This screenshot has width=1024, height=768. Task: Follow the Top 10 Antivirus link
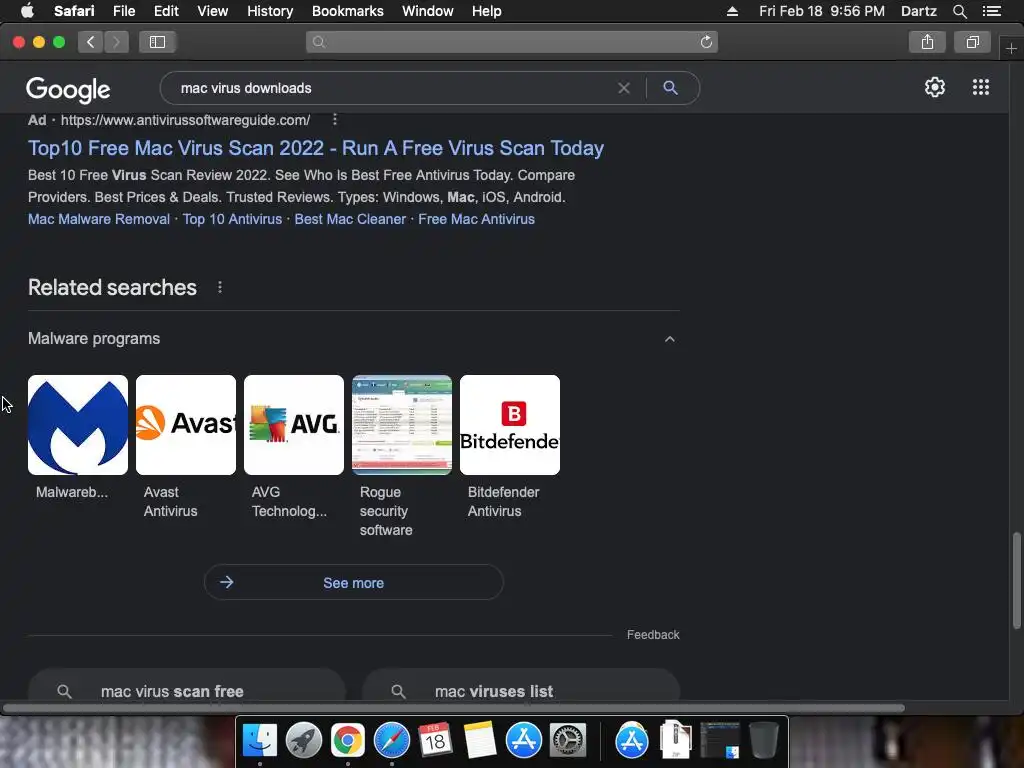click(x=232, y=219)
